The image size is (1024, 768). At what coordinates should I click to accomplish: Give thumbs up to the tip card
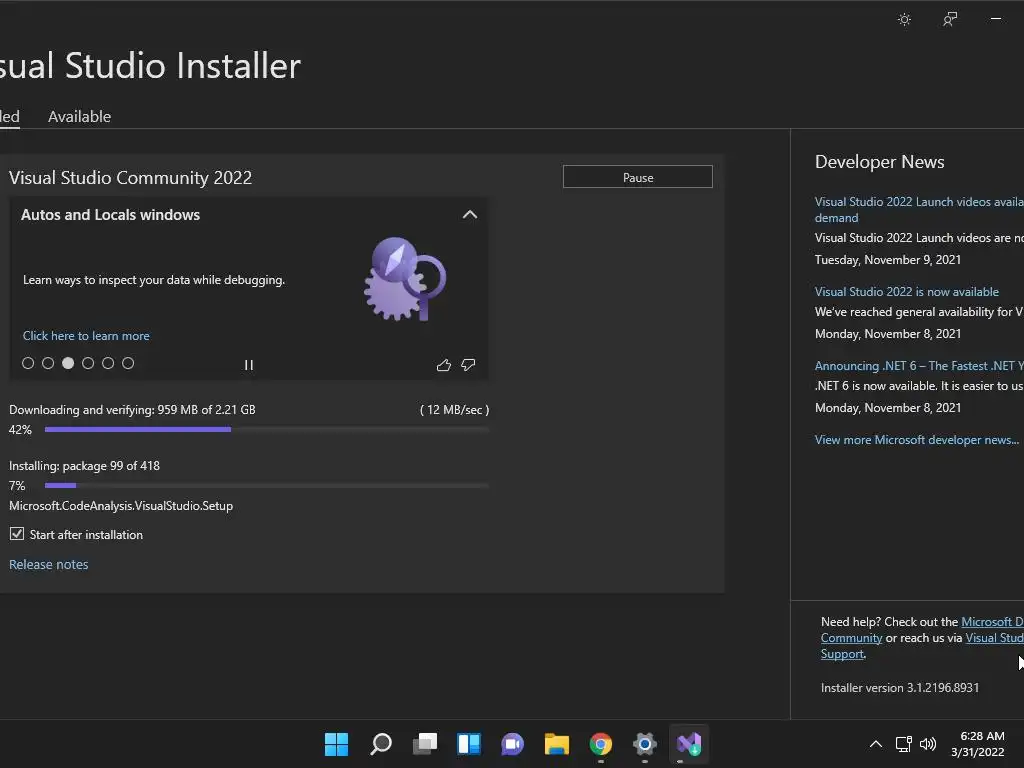(444, 365)
